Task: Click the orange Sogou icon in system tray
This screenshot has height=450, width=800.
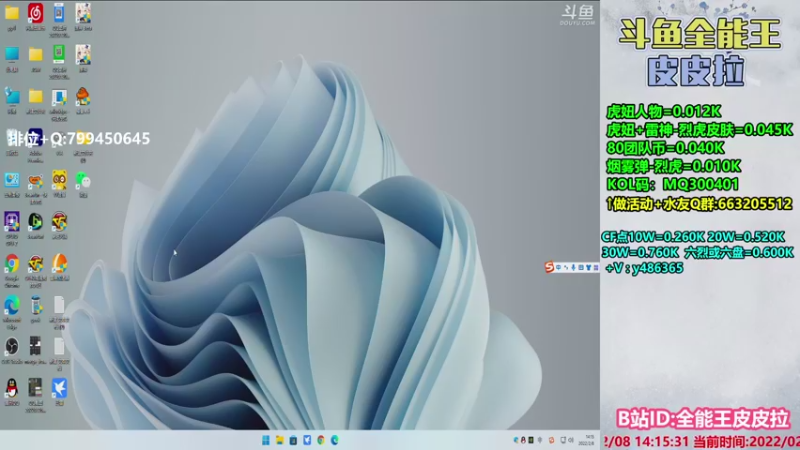Action: tap(551, 440)
